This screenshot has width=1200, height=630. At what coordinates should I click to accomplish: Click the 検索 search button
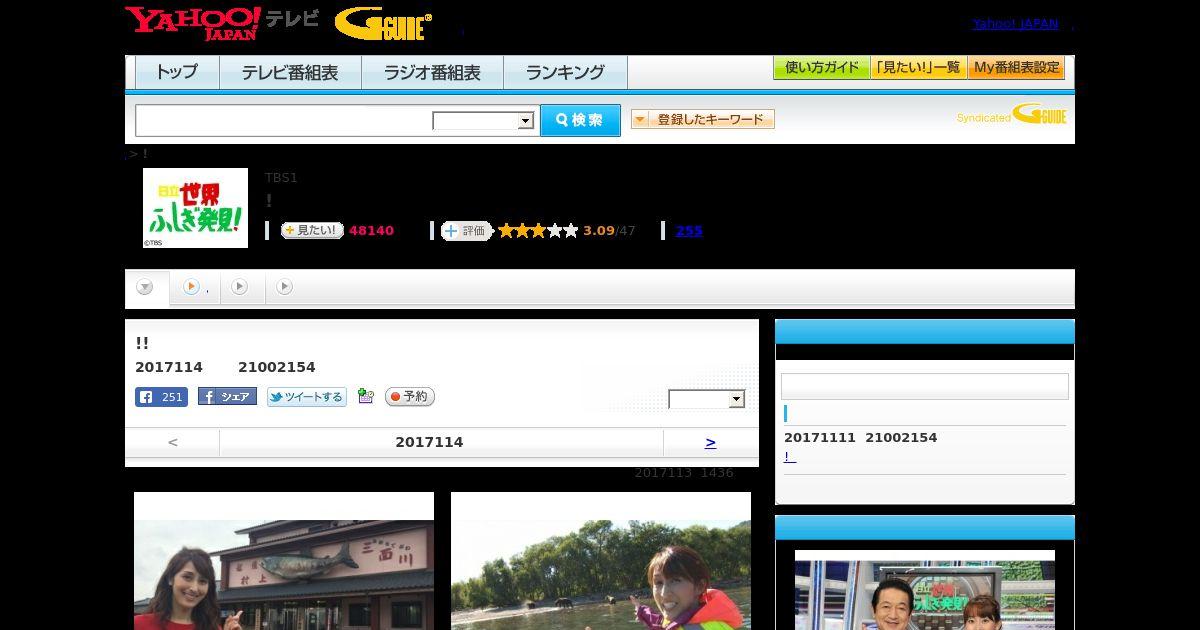coord(580,120)
